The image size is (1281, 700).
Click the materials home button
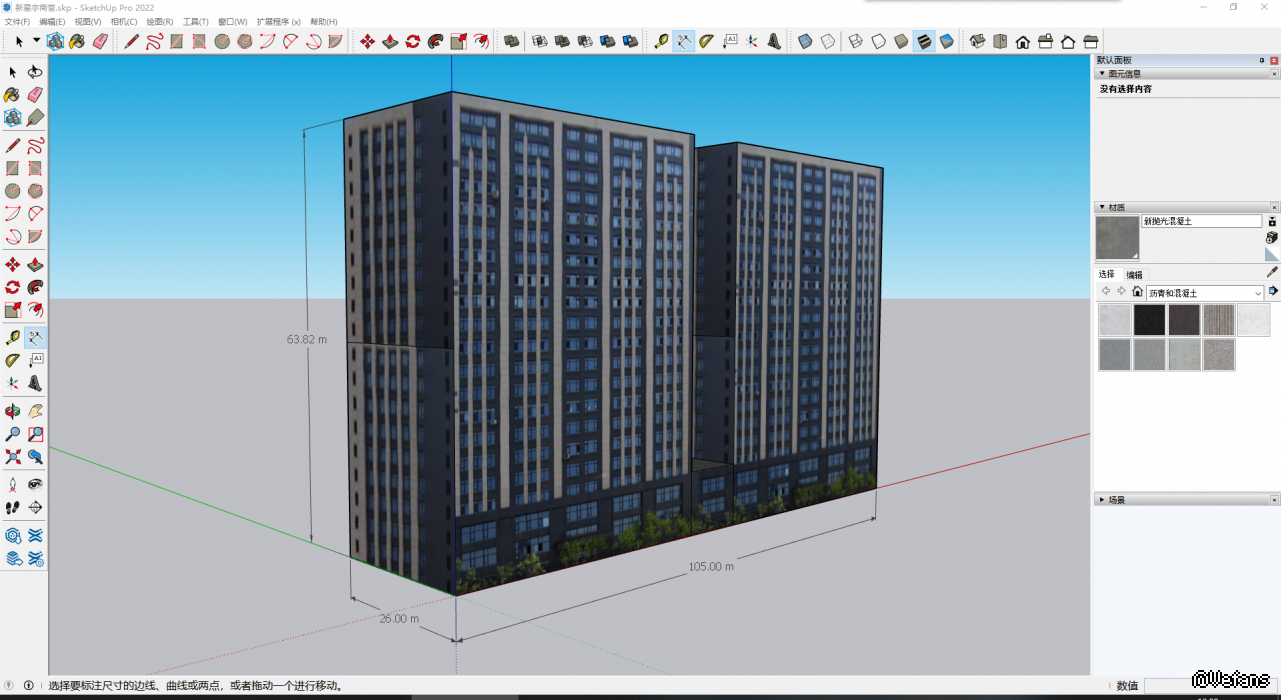tap(1137, 292)
